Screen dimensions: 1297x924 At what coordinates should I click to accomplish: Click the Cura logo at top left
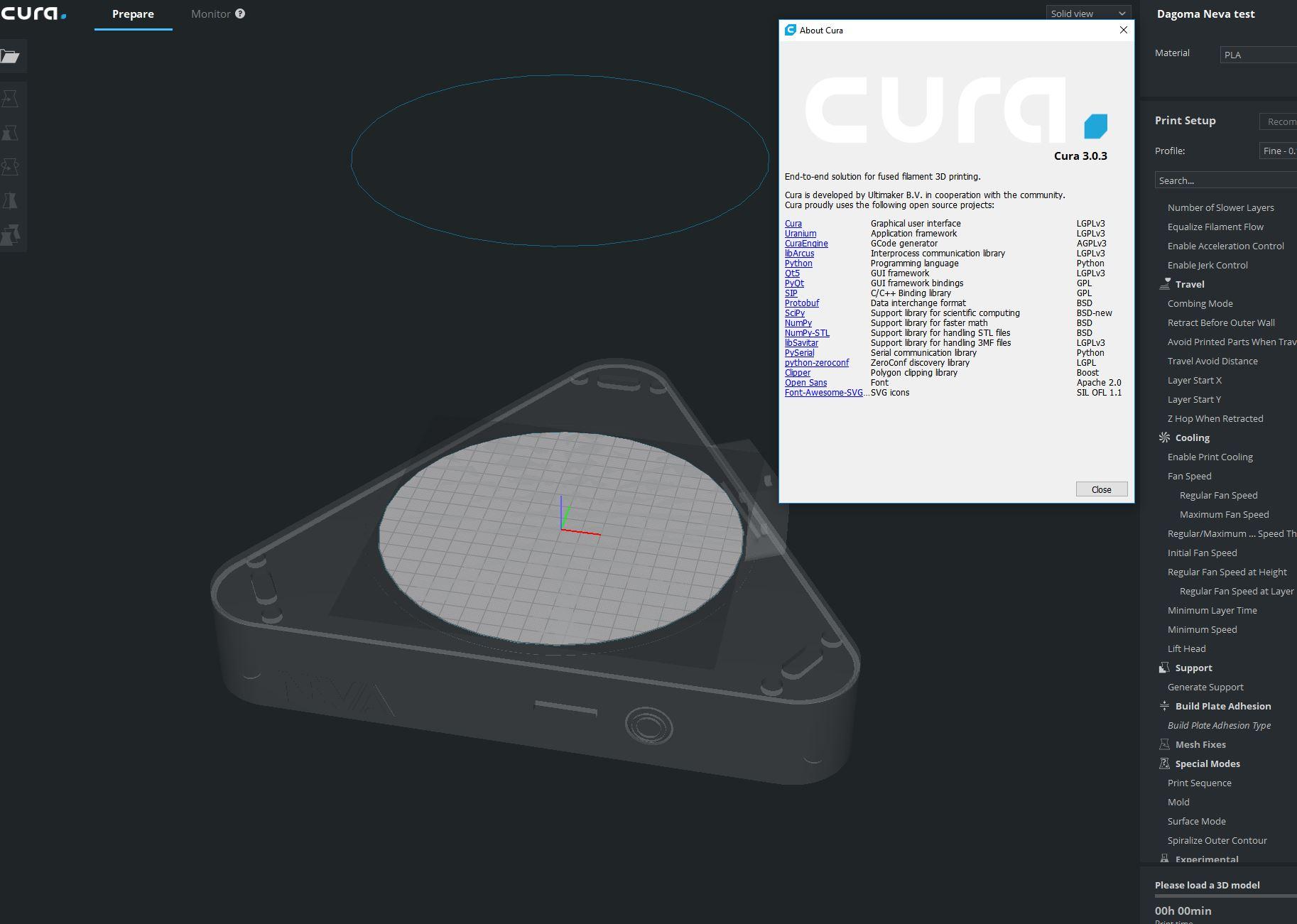click(33, 13)
